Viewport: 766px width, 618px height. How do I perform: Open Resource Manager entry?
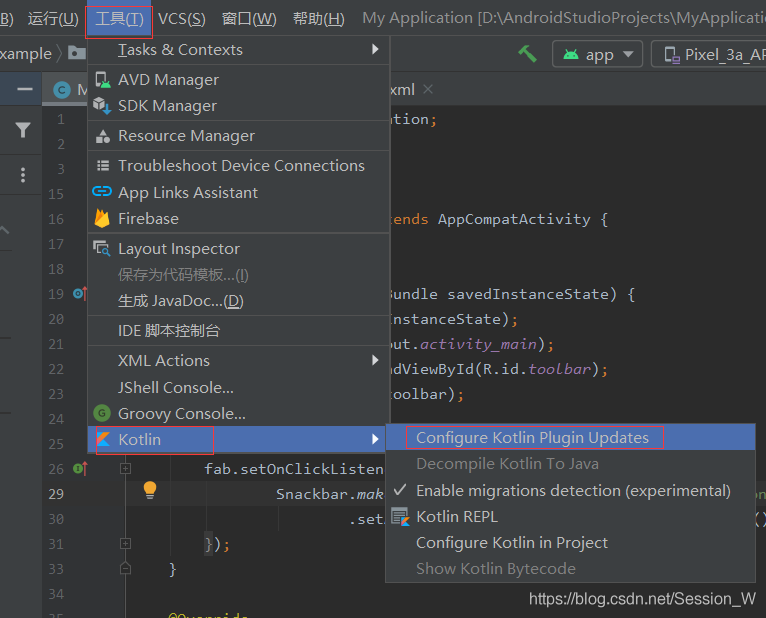point(238,136)
